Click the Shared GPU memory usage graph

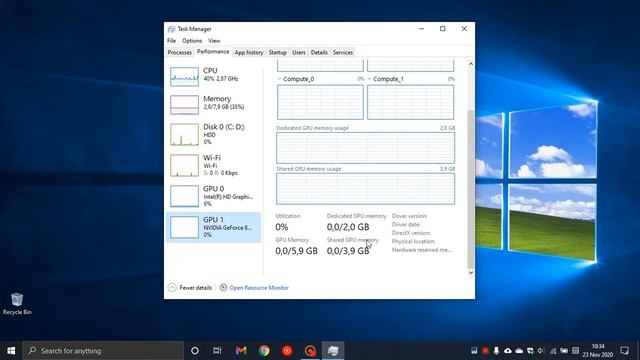pyautogui.click(x=365, y=189)
